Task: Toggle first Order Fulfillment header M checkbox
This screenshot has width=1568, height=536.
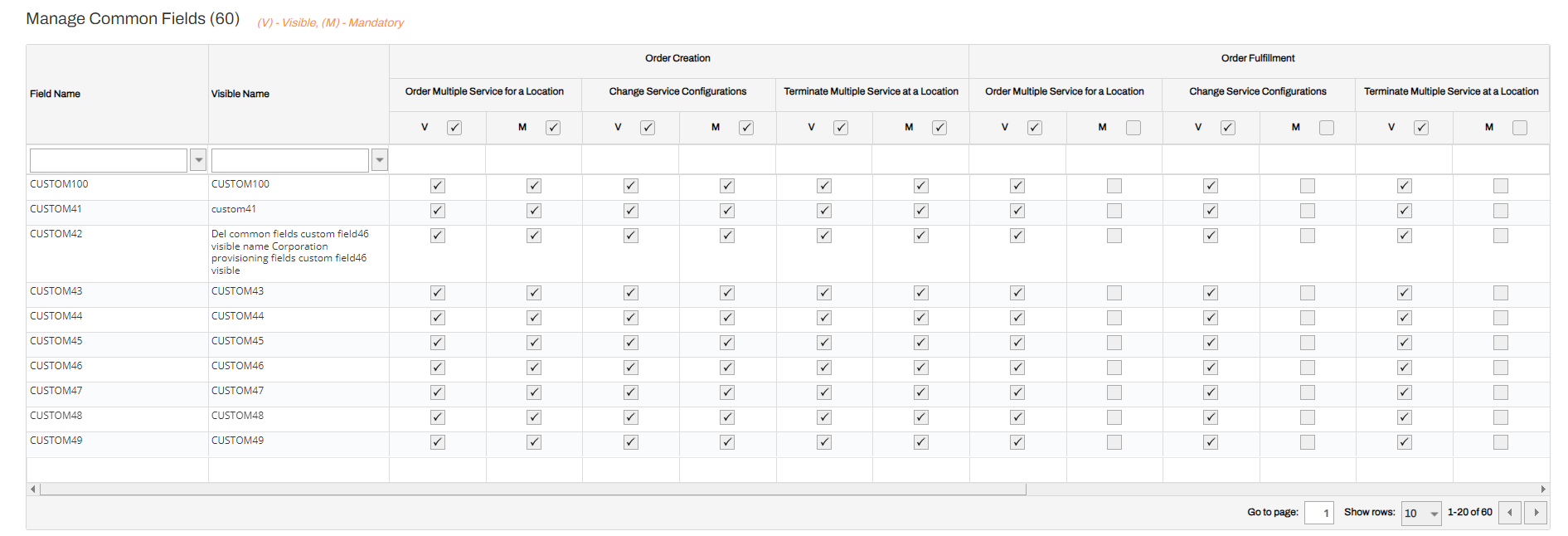Action: click(1134, 128)
